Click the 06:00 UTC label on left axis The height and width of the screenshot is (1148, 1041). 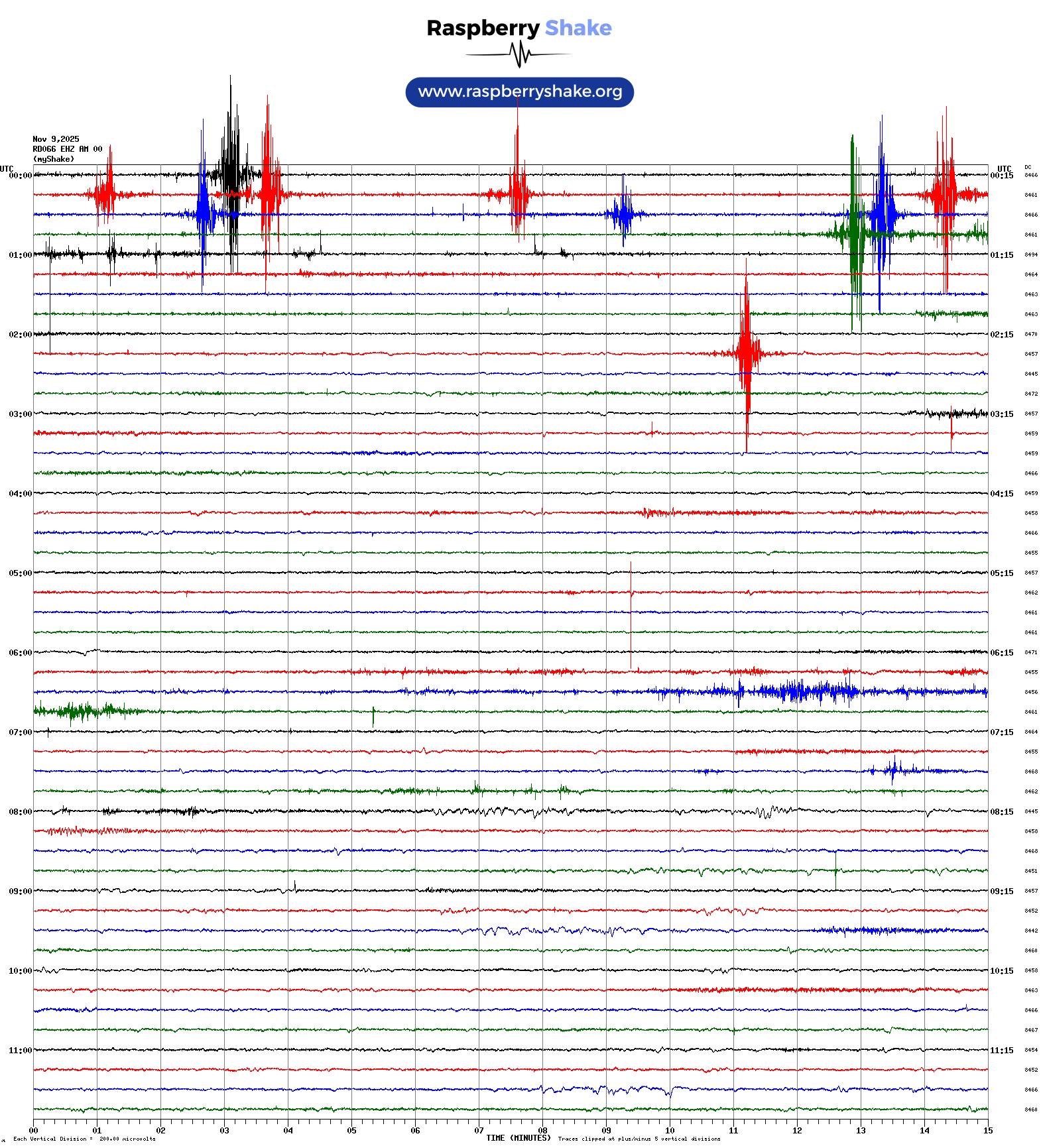(x=20, y=653)
